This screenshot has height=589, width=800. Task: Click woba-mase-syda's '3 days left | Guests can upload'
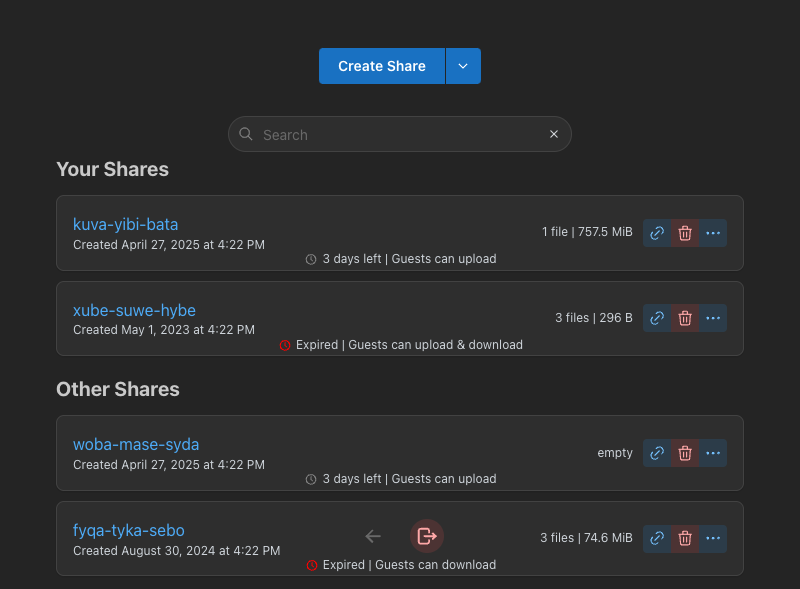(x=409, y=479)
